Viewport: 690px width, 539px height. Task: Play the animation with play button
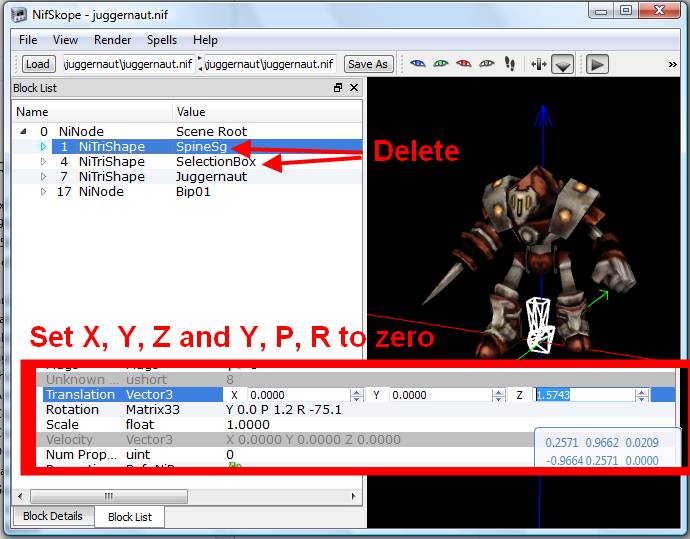pyautogui.click(x=597, y=64)
